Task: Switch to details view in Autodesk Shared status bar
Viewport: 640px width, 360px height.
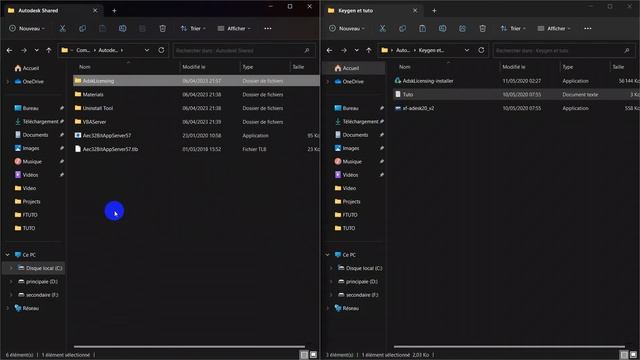Action: tap(304, 355)
